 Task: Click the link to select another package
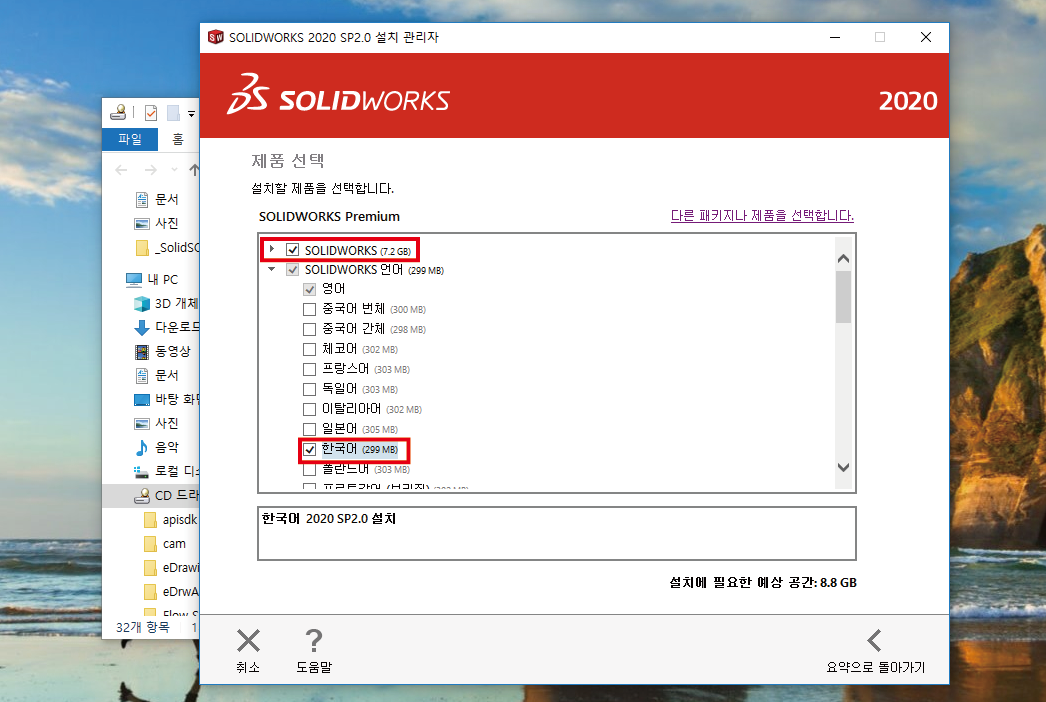point(762,216)
